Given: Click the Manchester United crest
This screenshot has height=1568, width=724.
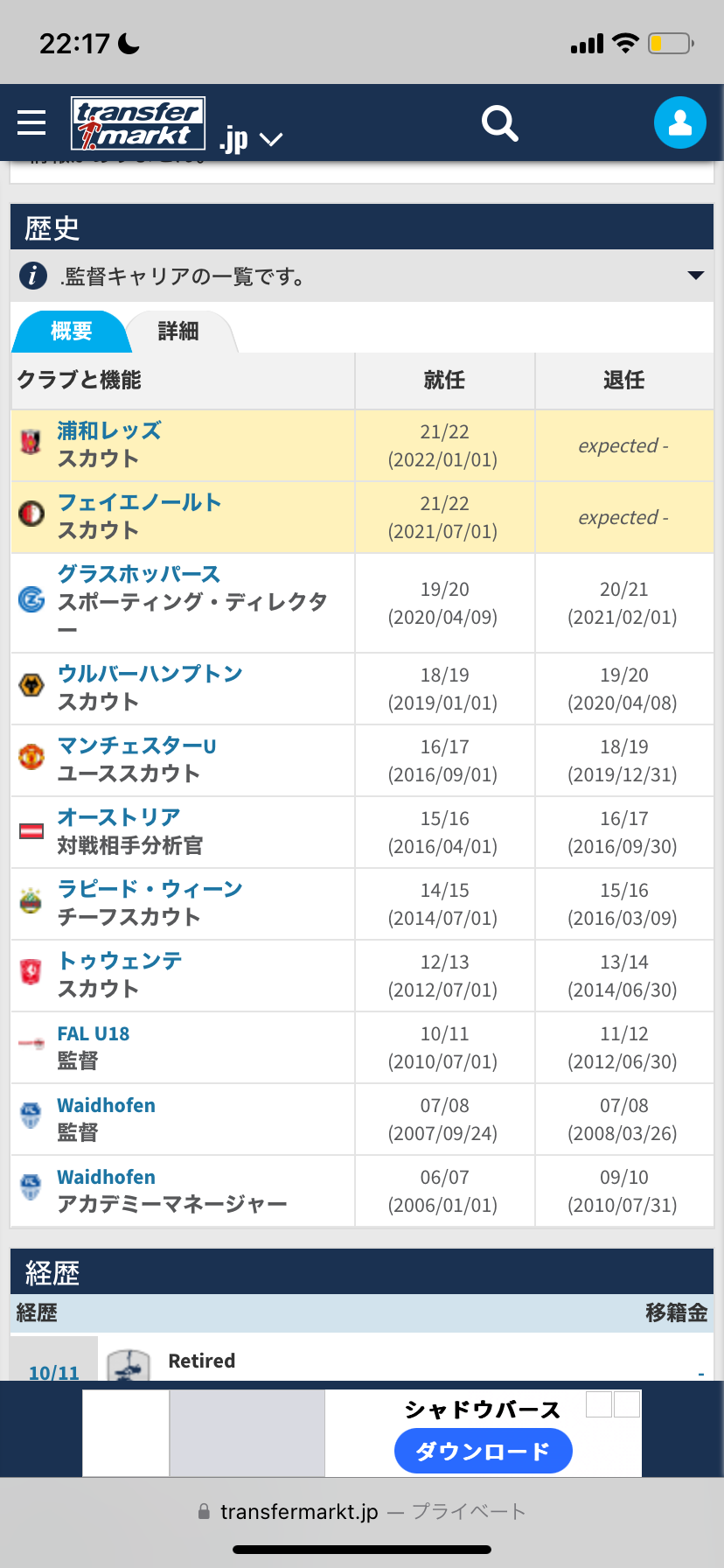Looking at the screenshot, I should tap(31, 757).
